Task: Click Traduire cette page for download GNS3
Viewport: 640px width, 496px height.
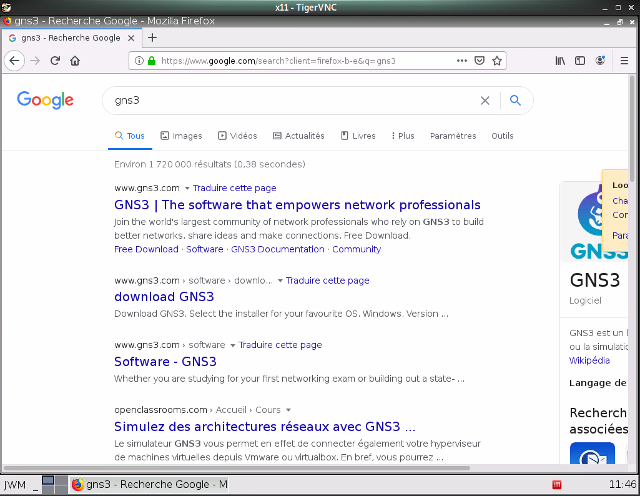Action: pyautogui.click(x=327, y=280)
